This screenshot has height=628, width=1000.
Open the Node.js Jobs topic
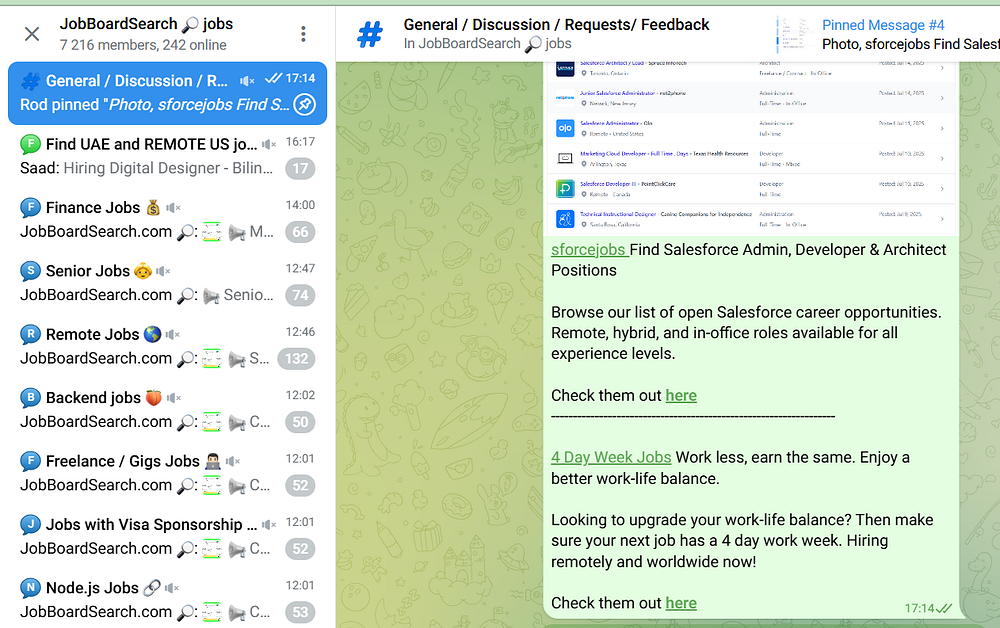168,599
